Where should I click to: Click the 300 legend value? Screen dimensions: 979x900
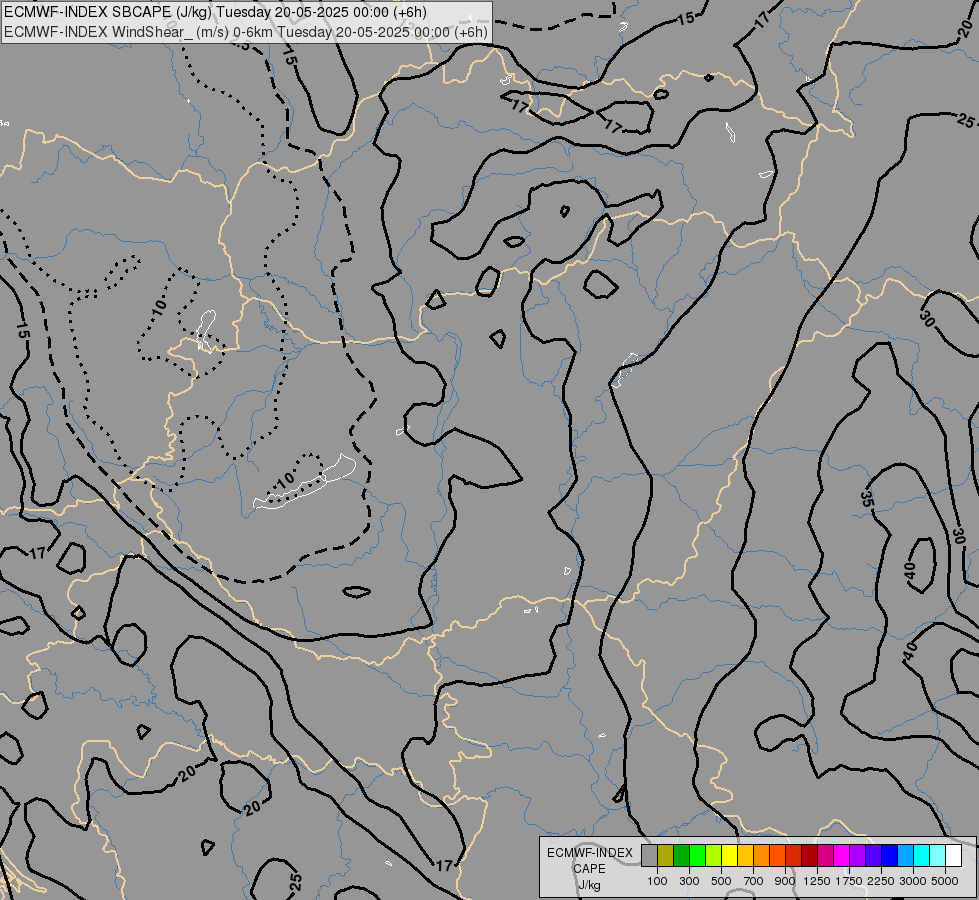coord(689,881)
